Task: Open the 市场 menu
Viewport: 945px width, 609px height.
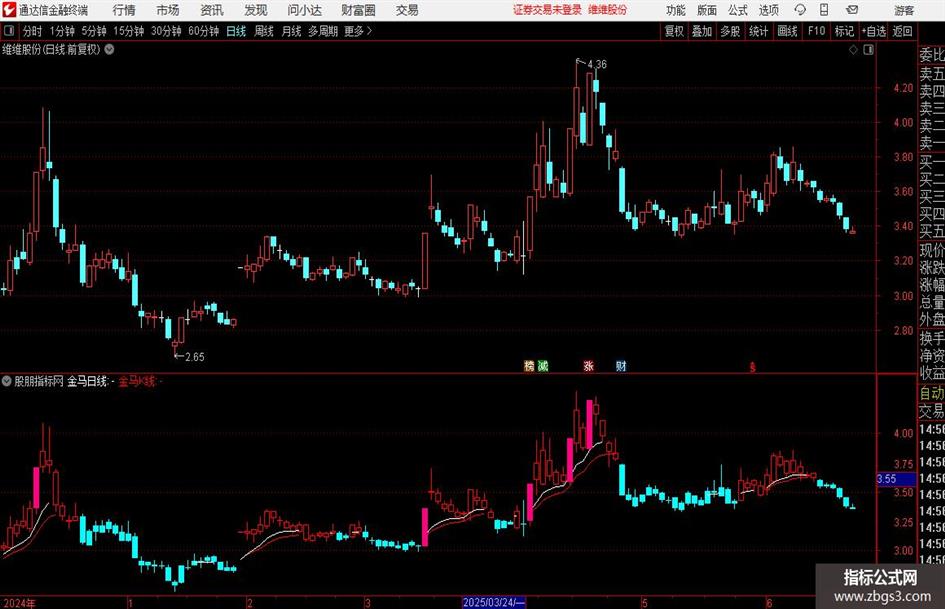Action: [x=168, y=10]
